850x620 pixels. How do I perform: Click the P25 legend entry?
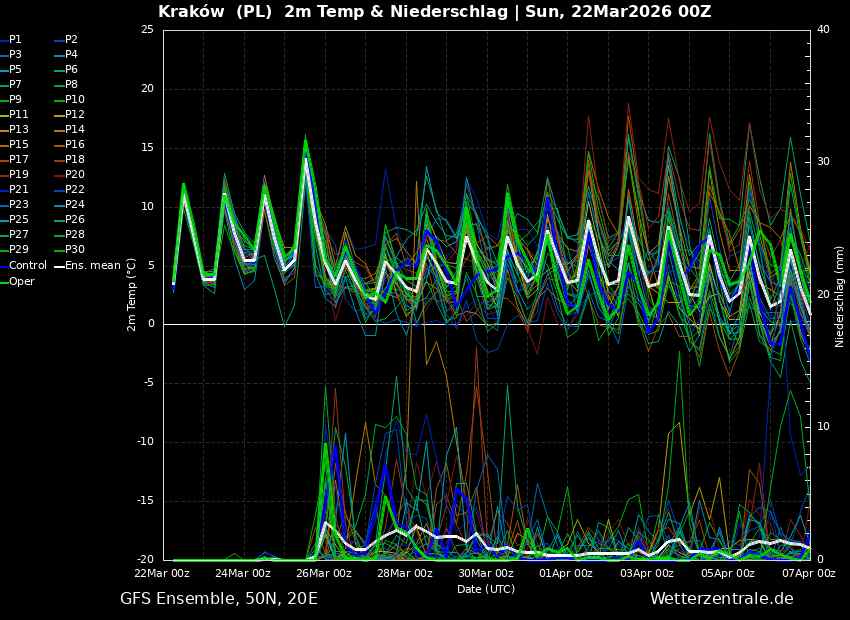[14, 219]
